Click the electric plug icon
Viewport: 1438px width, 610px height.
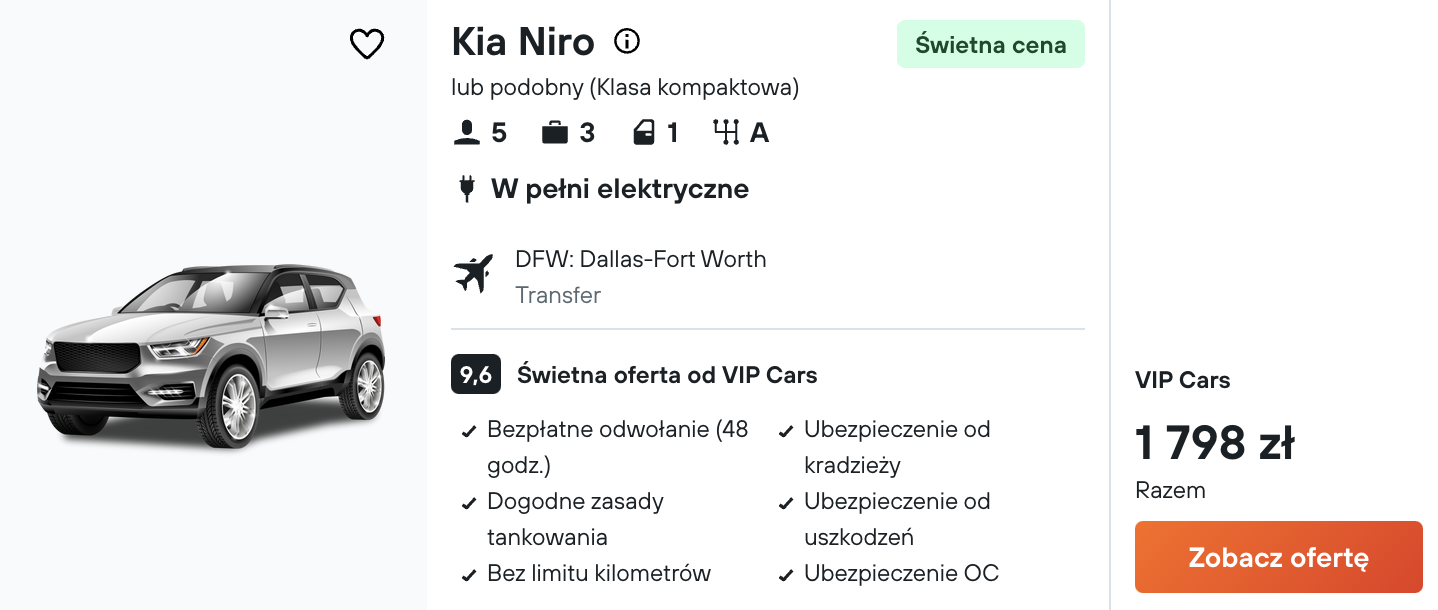pyautogui.click(x=466, y=189)
